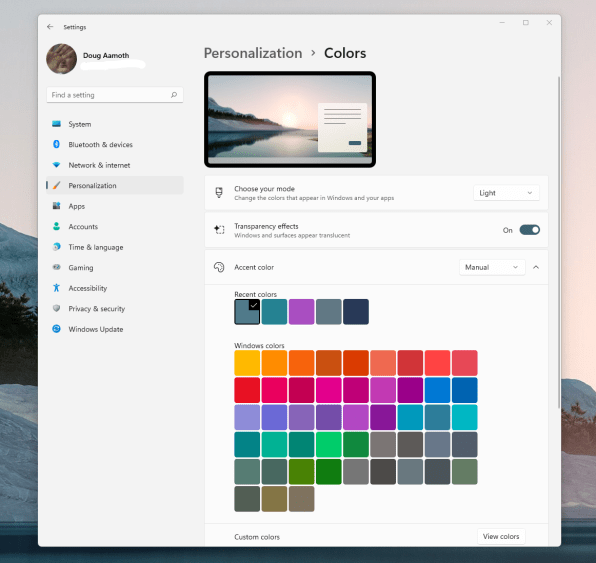Pick the lavender swatch starting the third row
Viewport: 596px width, 563px height.
247,417
